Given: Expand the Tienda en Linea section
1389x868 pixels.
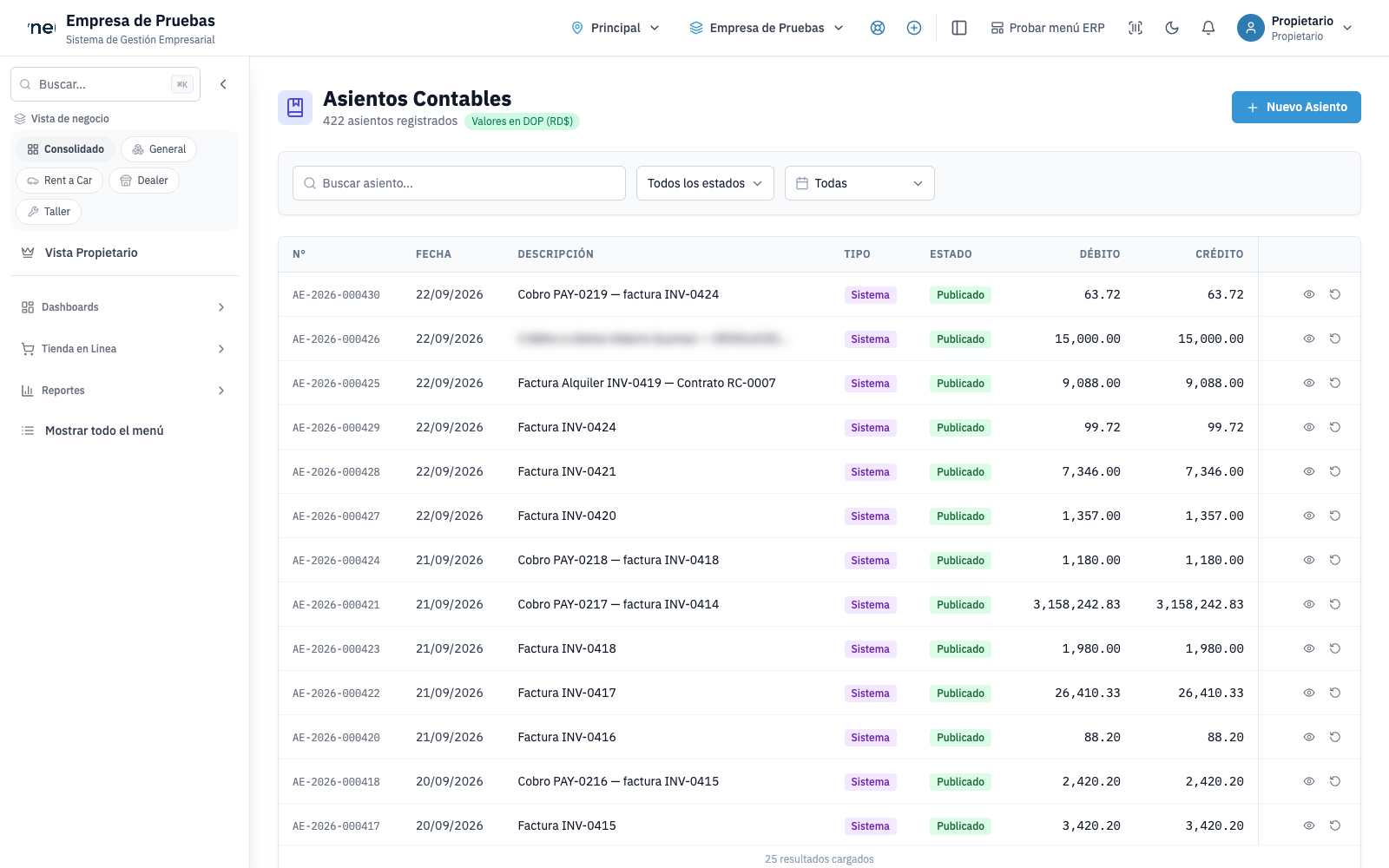Looking at the screenshot, I should (124, 349).
